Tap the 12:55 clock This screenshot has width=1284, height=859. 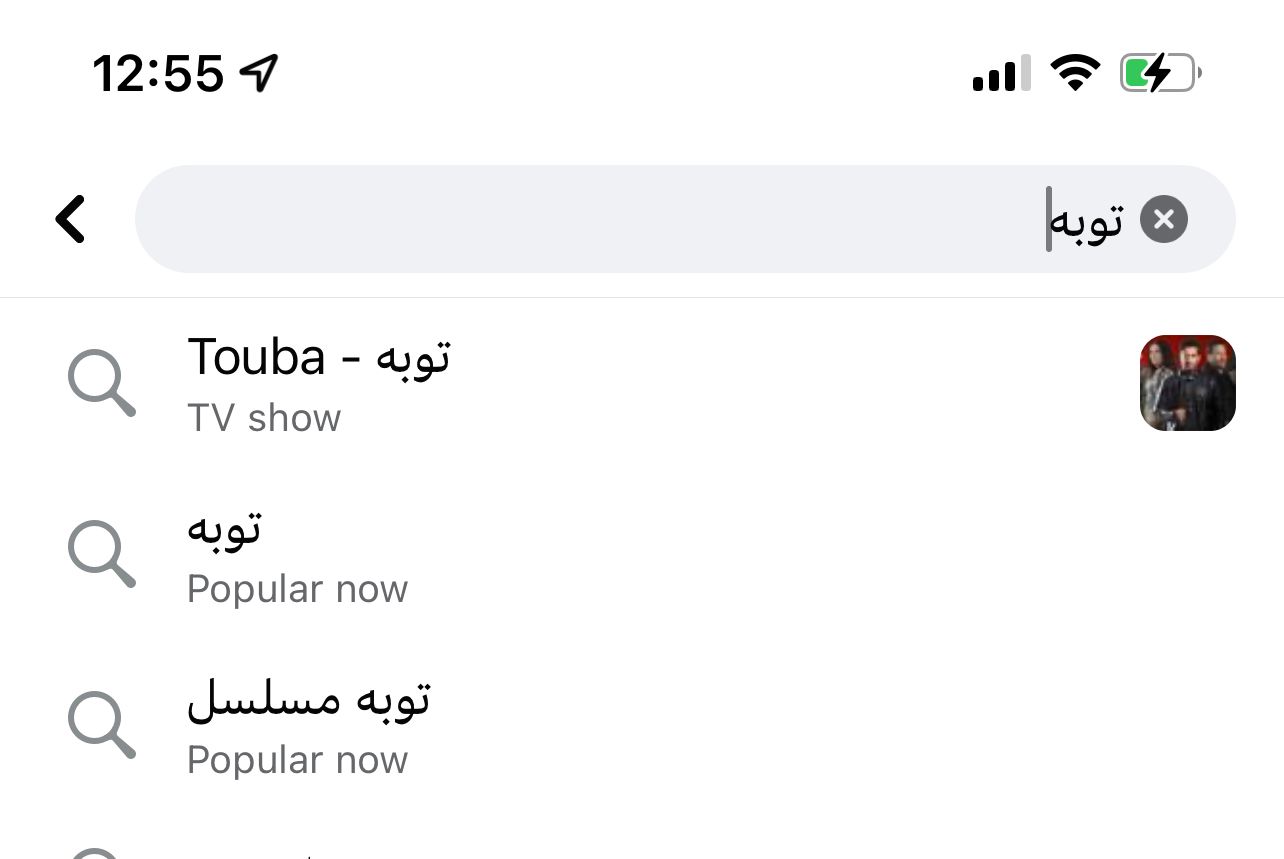158,73
